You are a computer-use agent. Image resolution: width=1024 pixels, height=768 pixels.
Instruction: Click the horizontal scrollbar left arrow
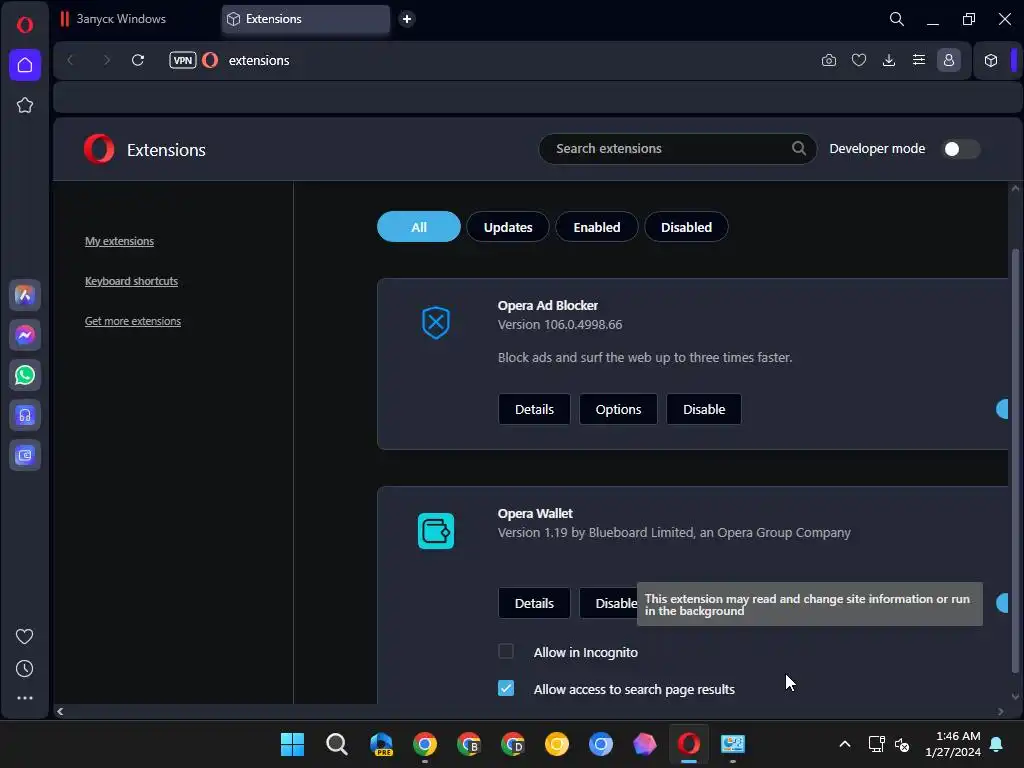pyautogui.click(x=60, y=711)
